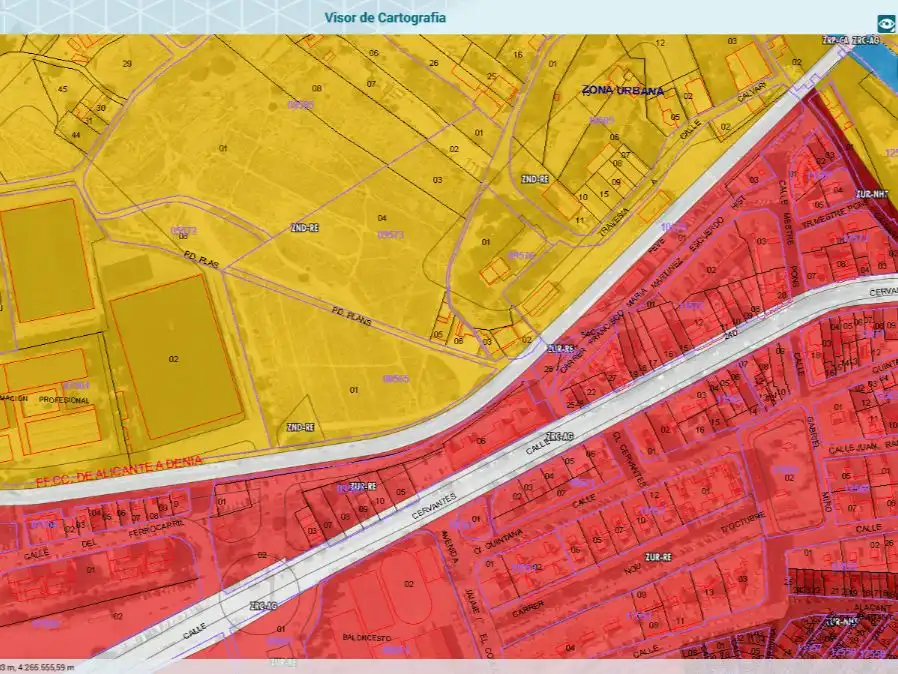This screenshot has width=898, height=674.
Task: Click the 'AVENIDA' street label
Action: (x=450, y=547)
